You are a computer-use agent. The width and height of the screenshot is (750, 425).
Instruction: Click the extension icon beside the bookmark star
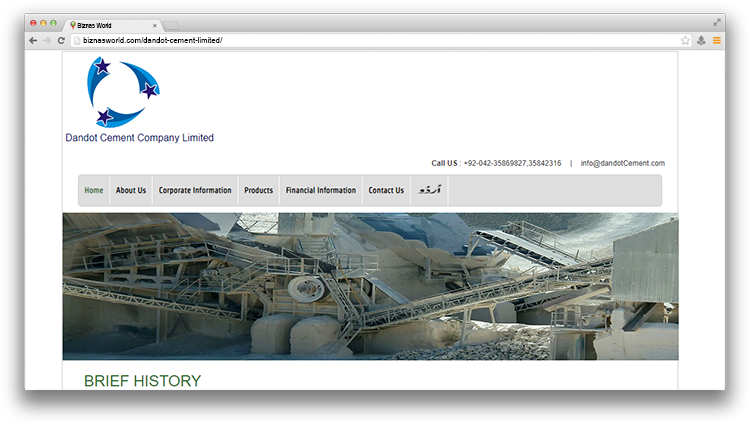pos(701,40)
